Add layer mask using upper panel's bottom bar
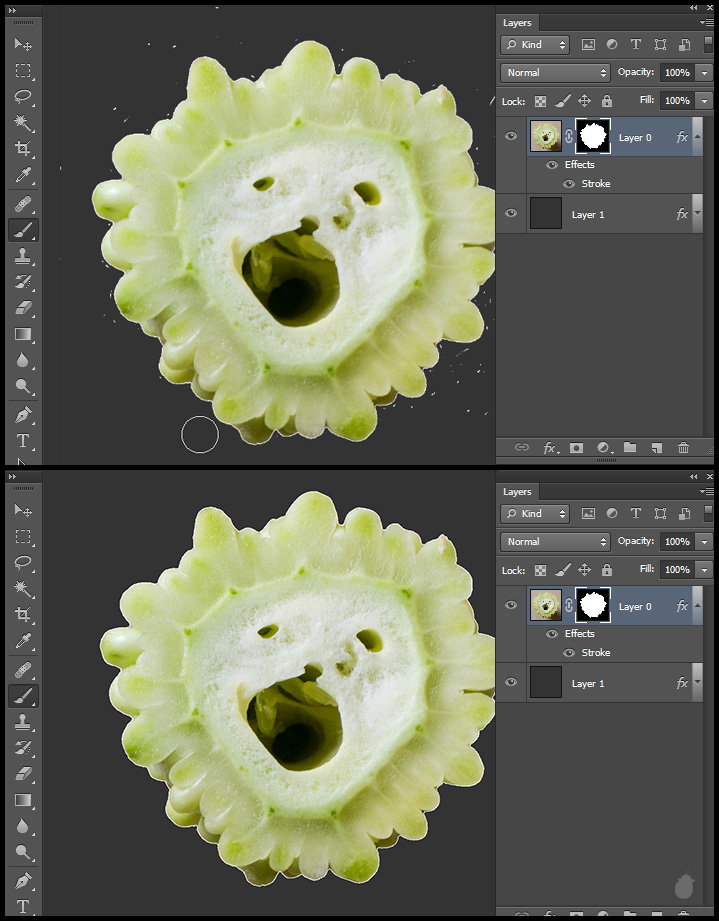This screenshot has height=921, width=719. click(576, 448)
